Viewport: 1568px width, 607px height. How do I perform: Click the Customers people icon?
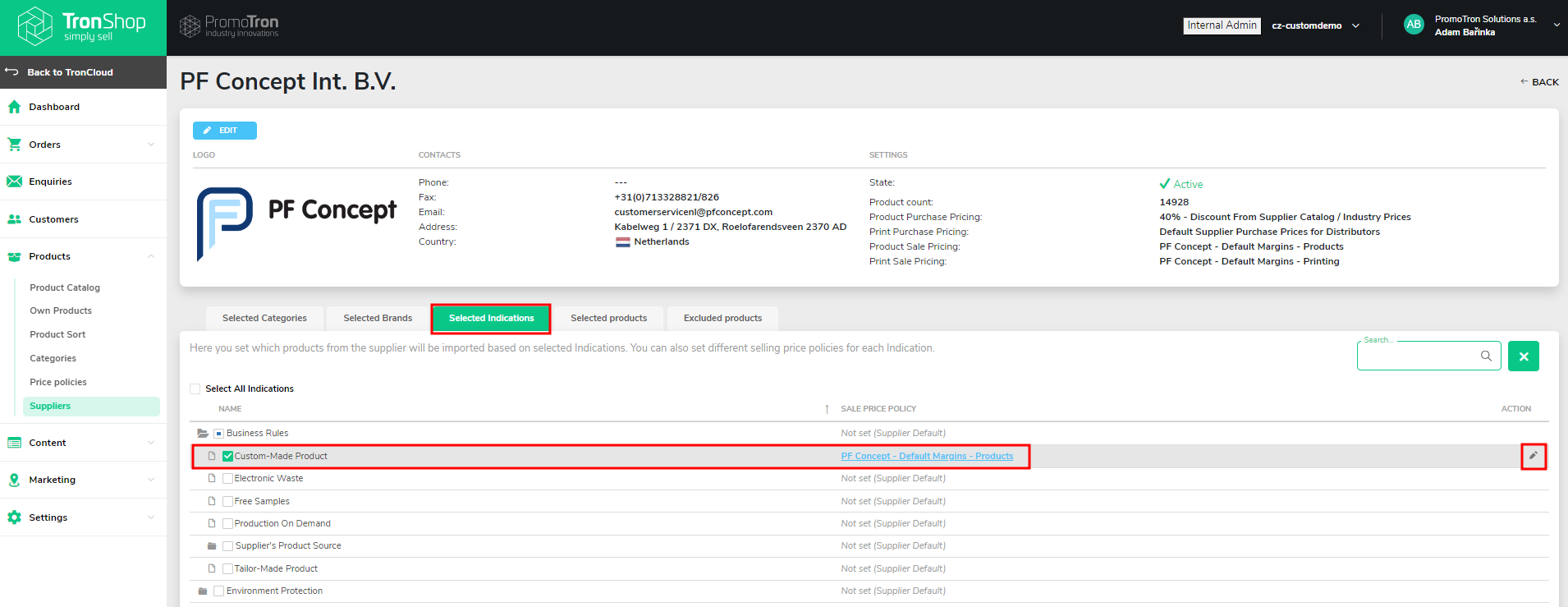coord(14,219)
